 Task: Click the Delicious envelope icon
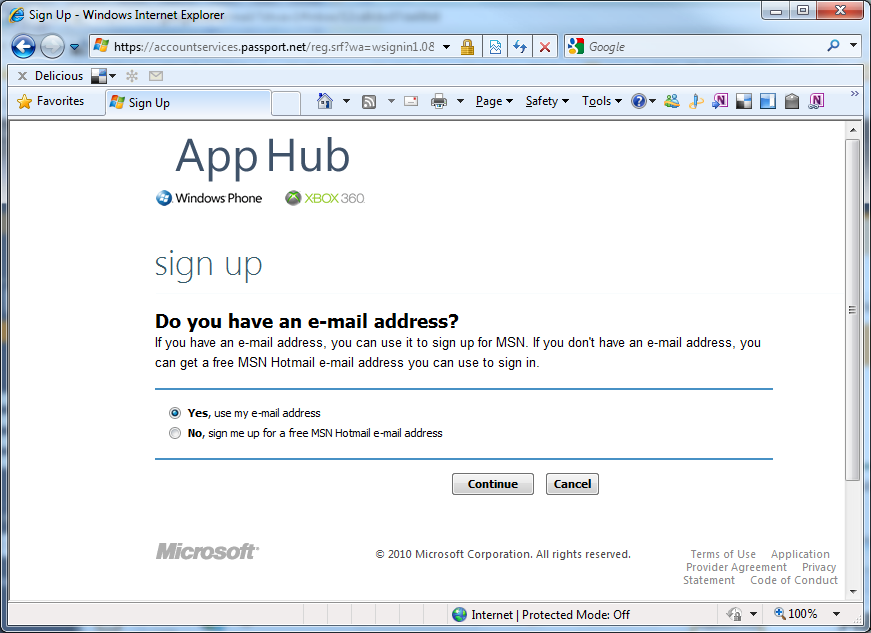click(156, 76)
